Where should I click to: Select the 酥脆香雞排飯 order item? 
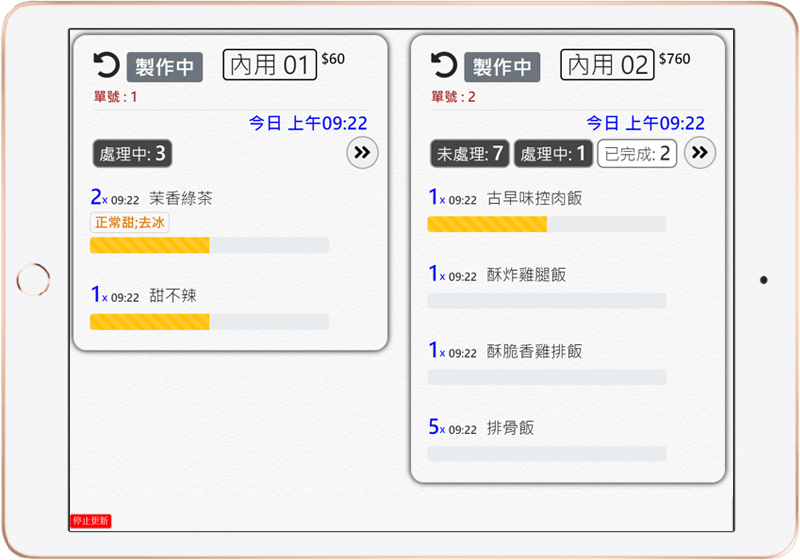pos(534,352)
